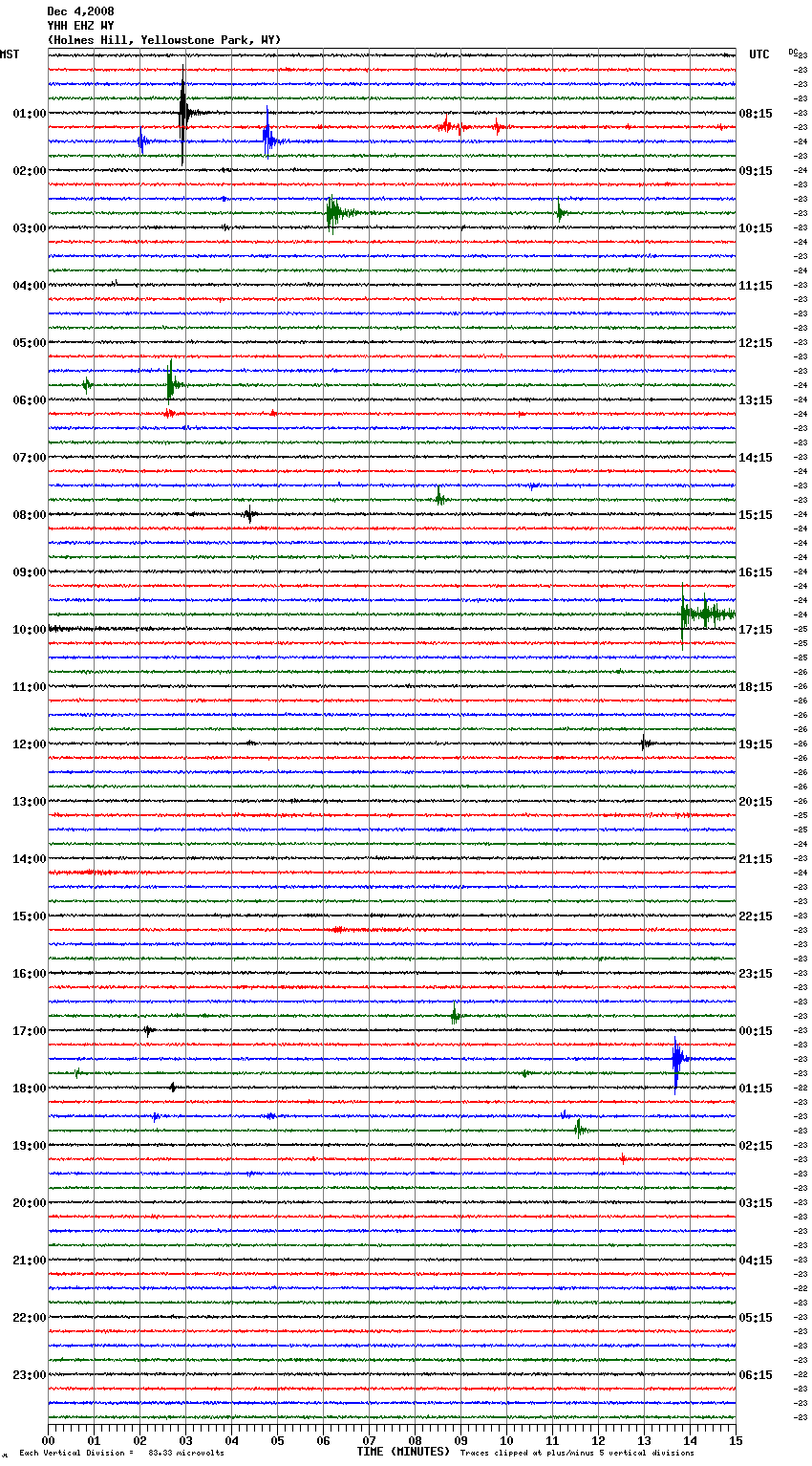812x1466 pixels.
Task: Click the "09" minute tick on the x-axis
Action: 461,1440
